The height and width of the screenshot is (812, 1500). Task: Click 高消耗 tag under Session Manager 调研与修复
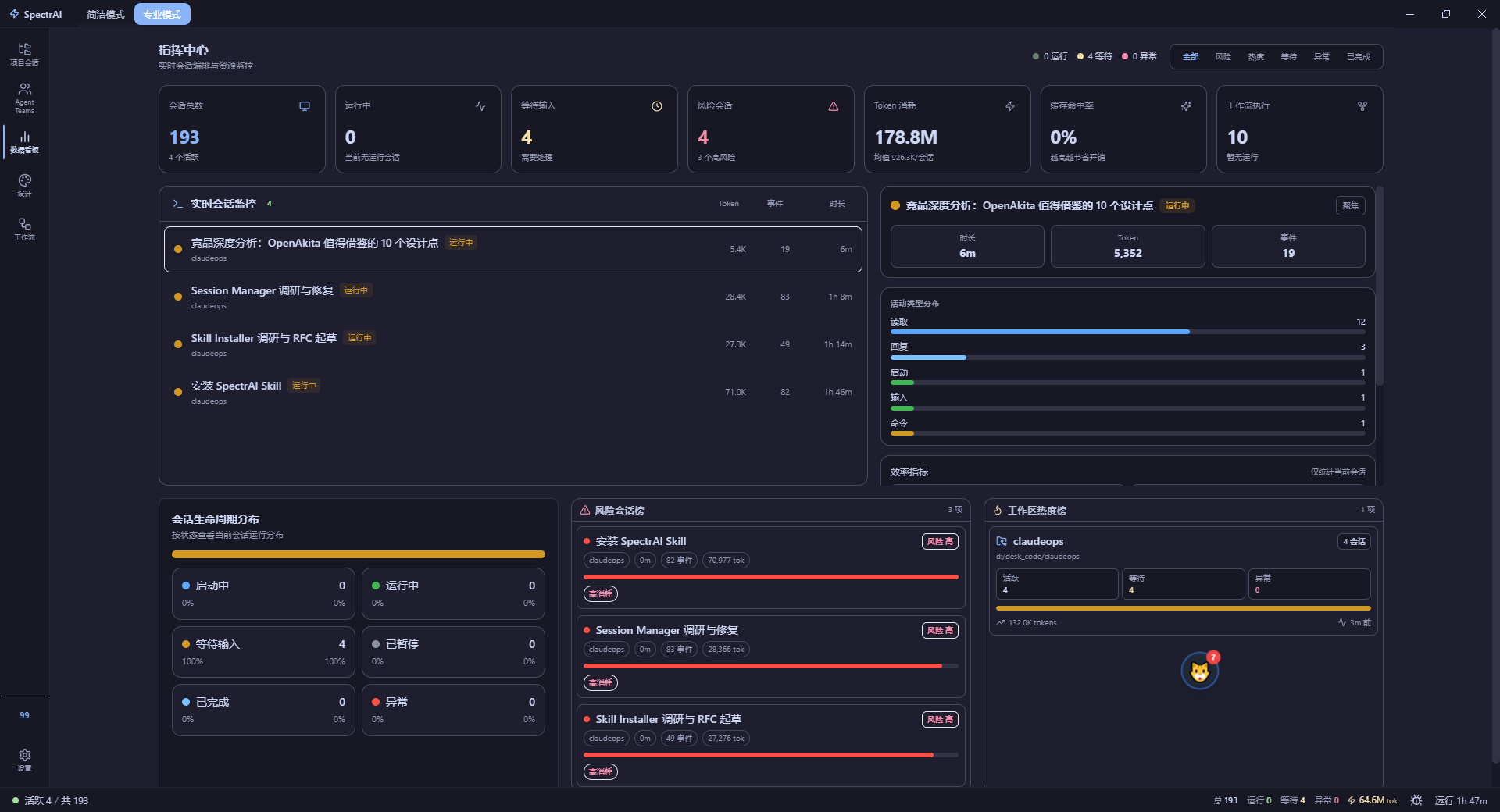(601, 682)
